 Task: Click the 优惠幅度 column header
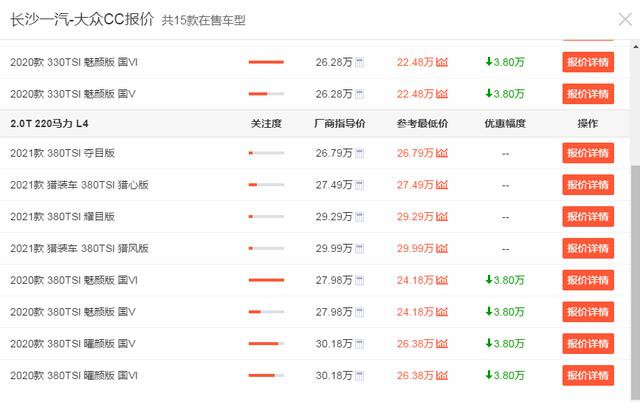(505, 124)
